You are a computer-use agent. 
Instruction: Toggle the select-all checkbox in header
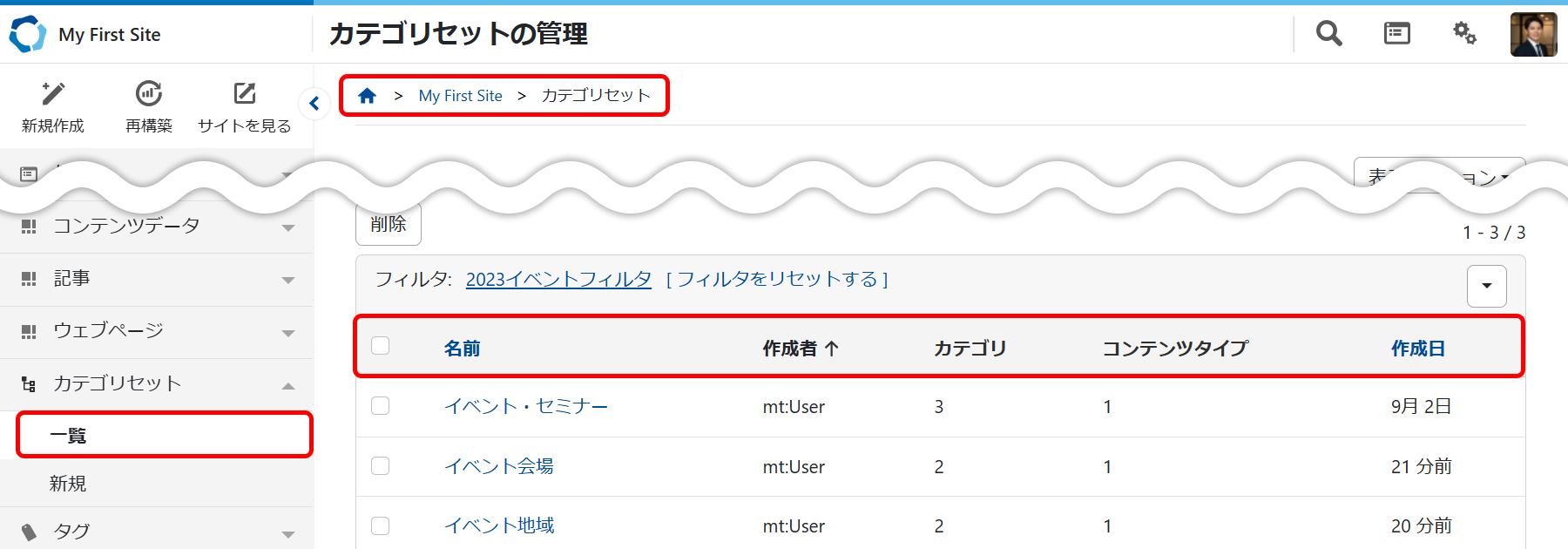click(x=381, y=346)
